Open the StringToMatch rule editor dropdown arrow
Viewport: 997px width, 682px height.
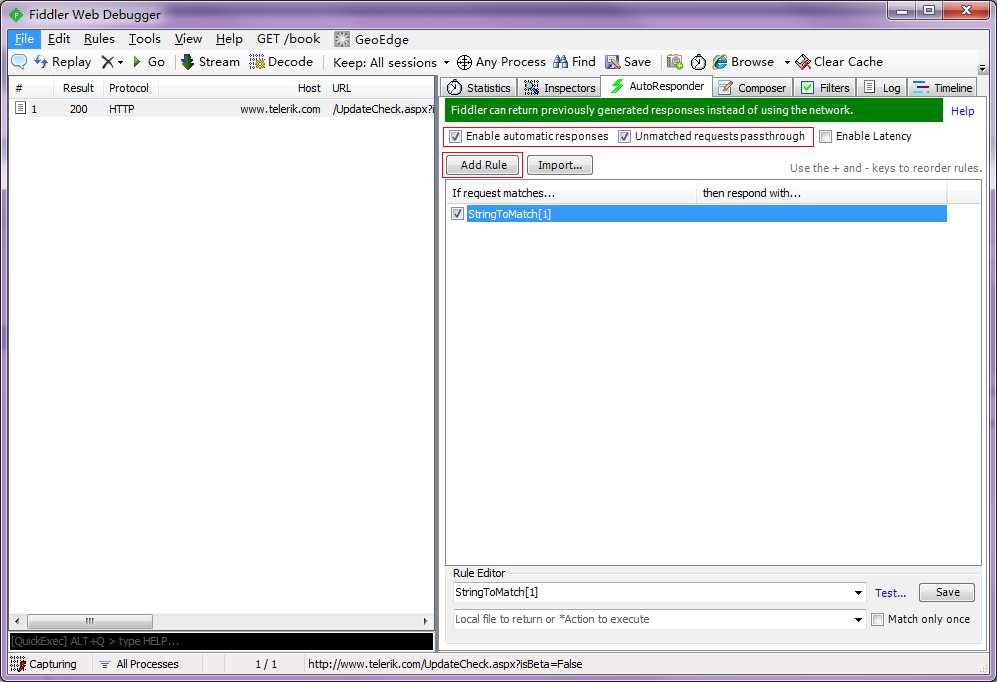858,592
